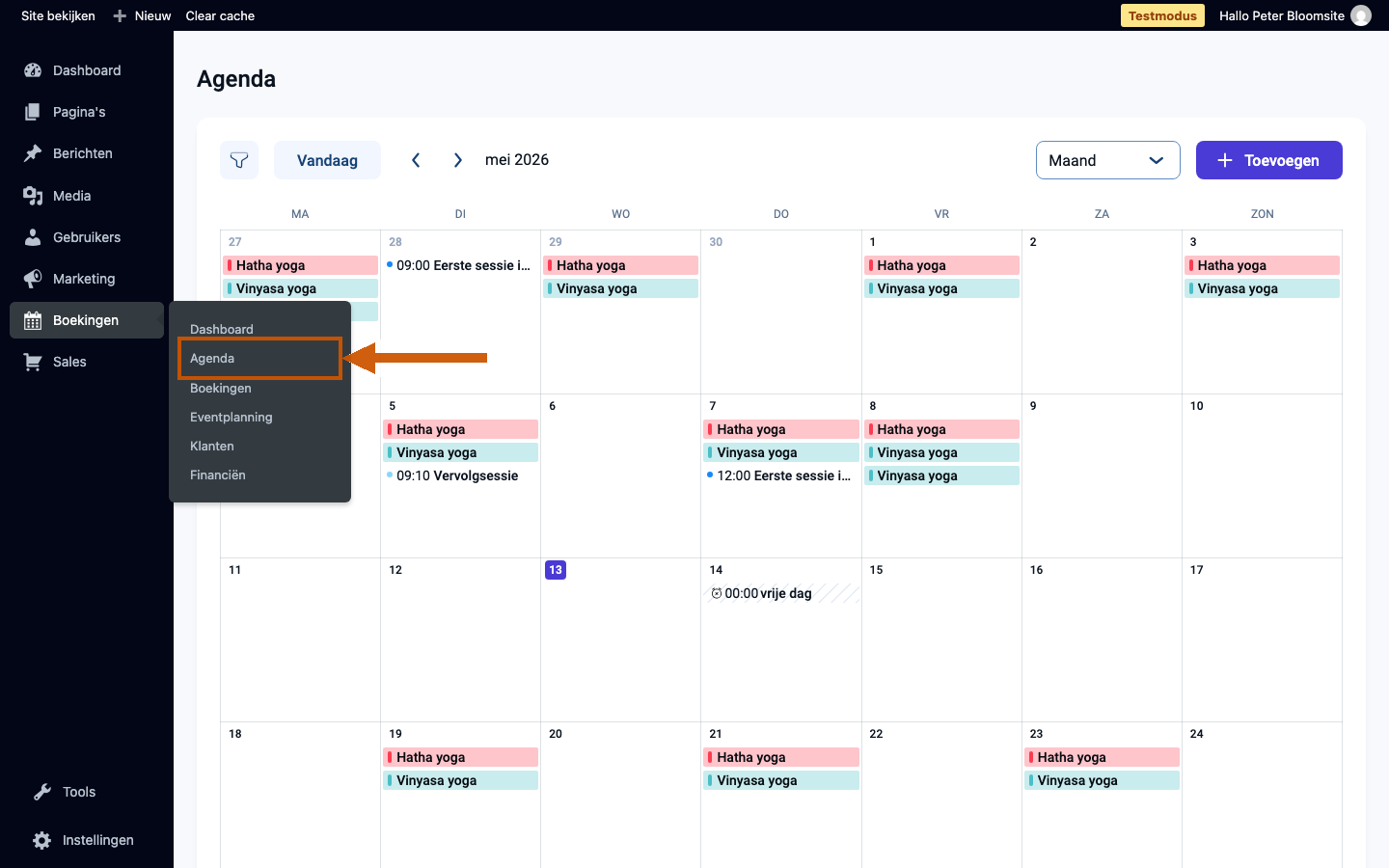Open 12:00 Eerste sessie event on day 7
This screenshot has width=1389, height=868.
pyautogui.click(x=780, y=475)
